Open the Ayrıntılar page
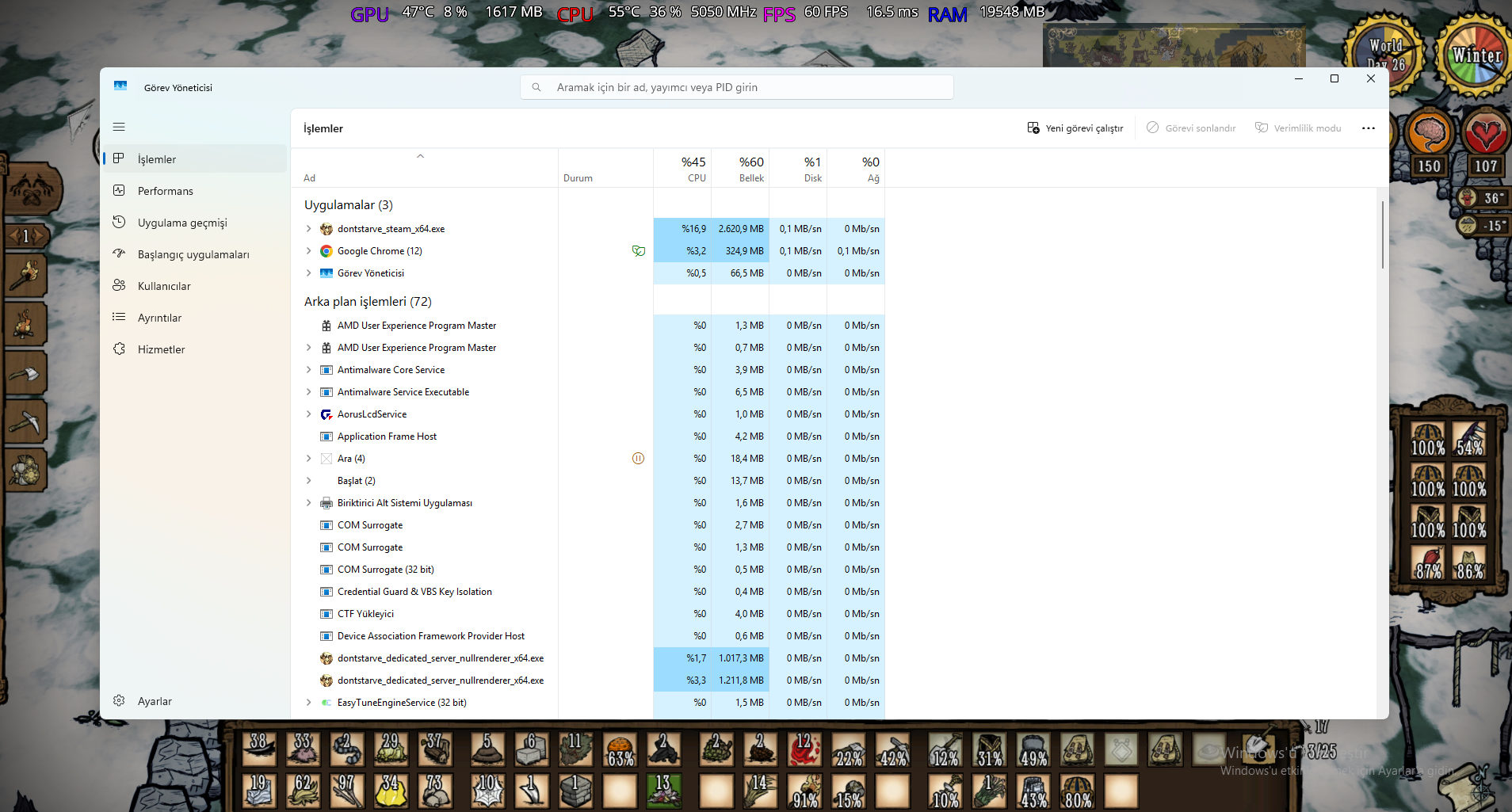 point(195,318)
